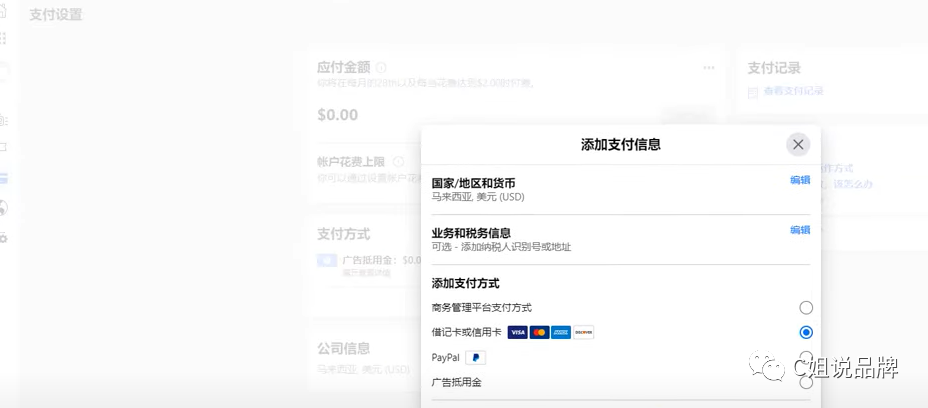Click the Discover card logo
Screen dimensions: 928x408
tap(583, 332)
